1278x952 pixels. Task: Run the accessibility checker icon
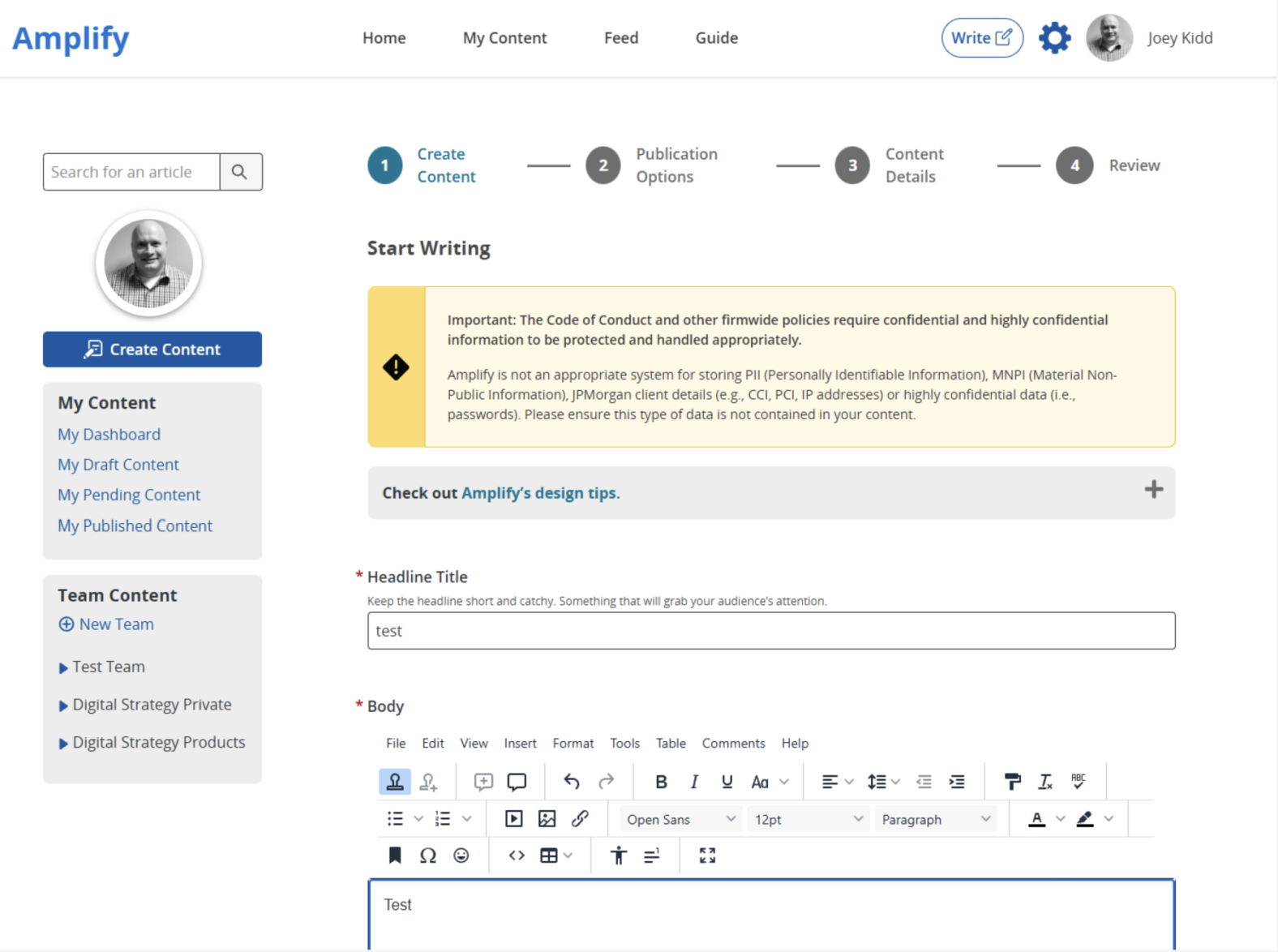pyautogui.click(x=618, y=856)
